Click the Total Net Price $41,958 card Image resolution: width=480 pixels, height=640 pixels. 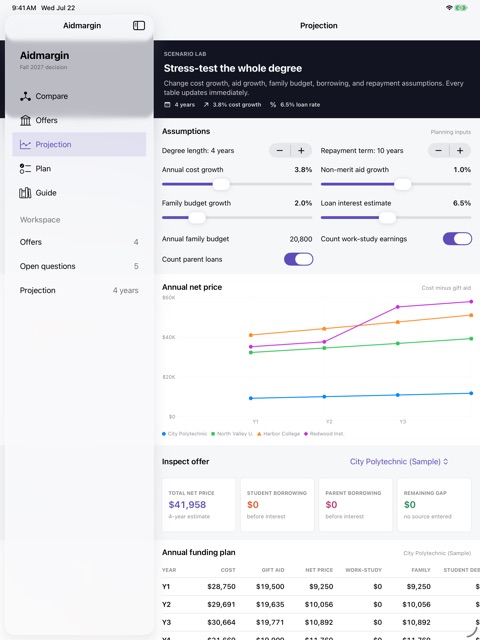pyautogui.click(x=199, y=505)
